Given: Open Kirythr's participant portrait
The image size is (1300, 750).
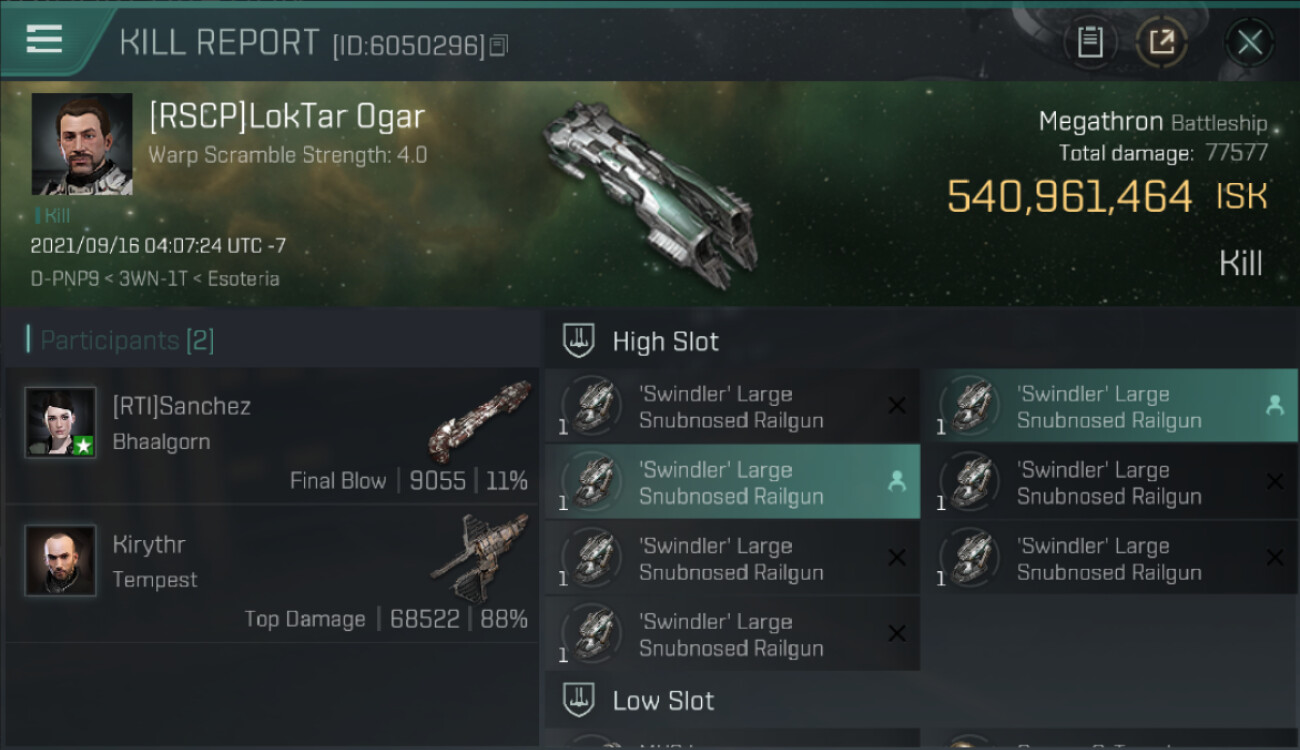Looking at the screenshot, I should [x=61, y=561].
